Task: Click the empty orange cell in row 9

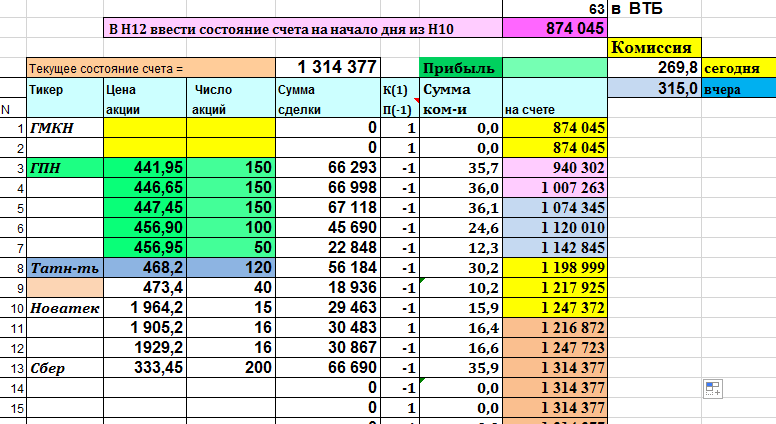Action: tap(65, 287)
